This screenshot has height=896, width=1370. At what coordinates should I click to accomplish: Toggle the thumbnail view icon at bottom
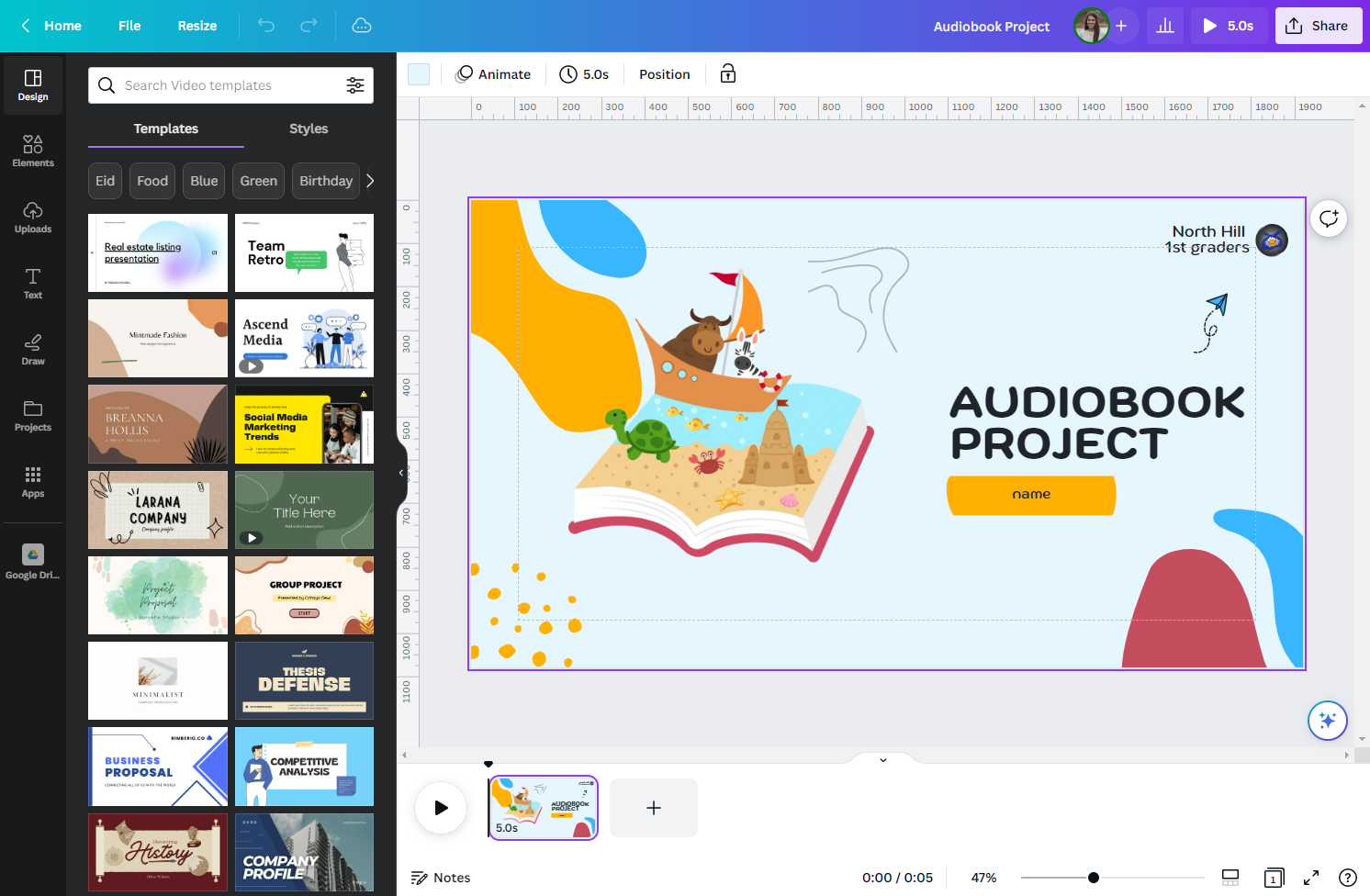click(x=1230, y=878)
